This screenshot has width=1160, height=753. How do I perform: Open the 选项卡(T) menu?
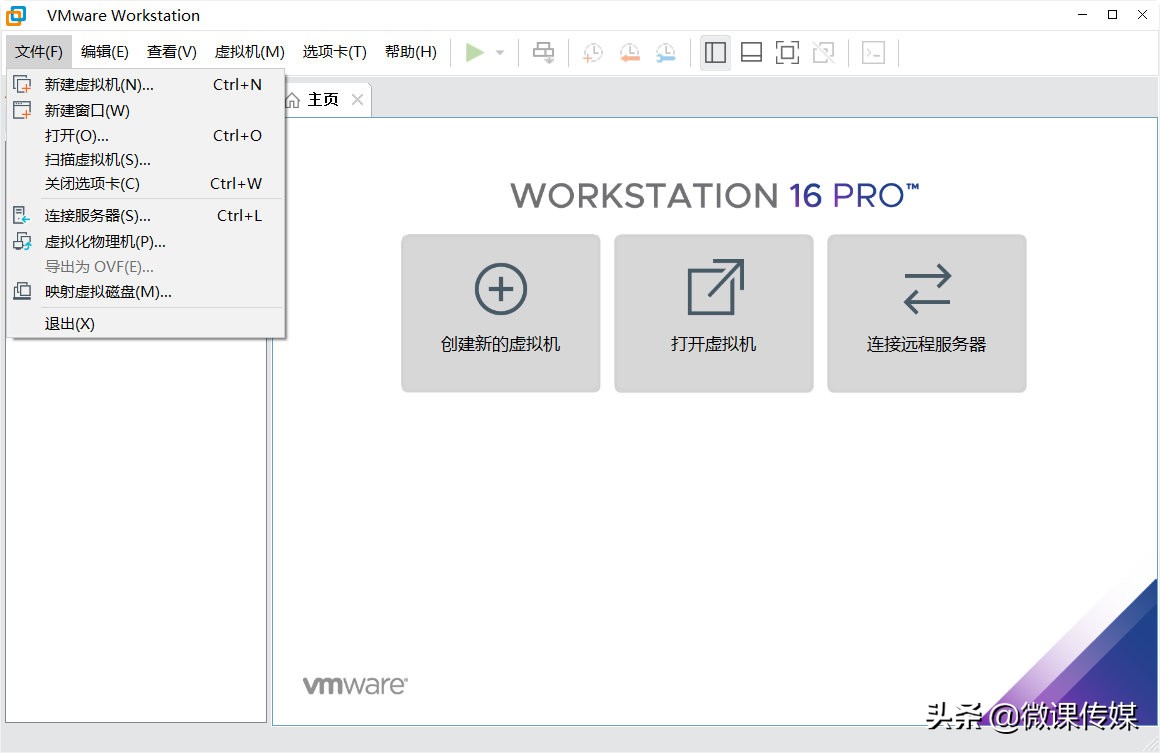point(334,52)
